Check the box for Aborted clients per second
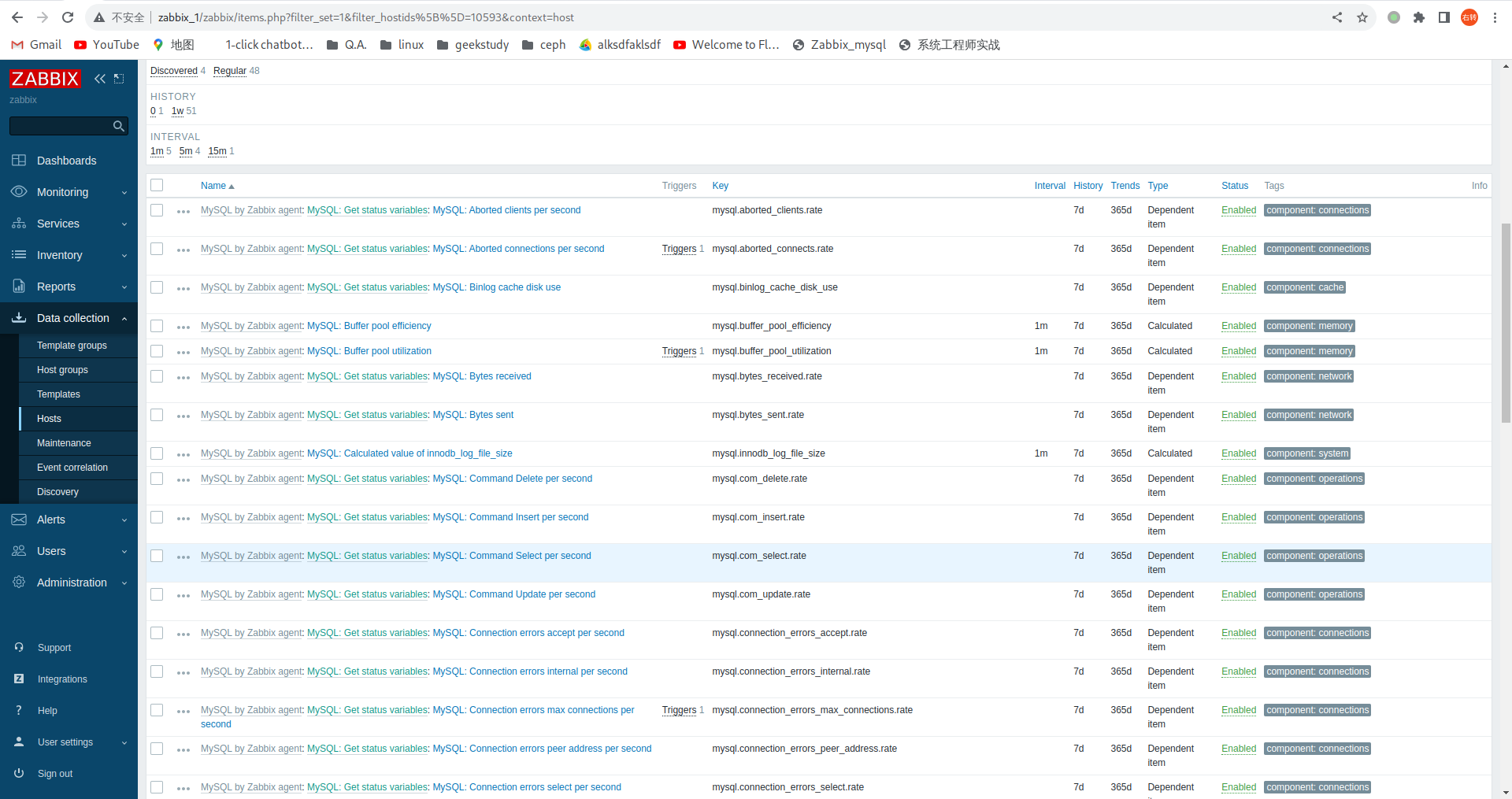This screenshot has height=799, width=1512. 157,210
